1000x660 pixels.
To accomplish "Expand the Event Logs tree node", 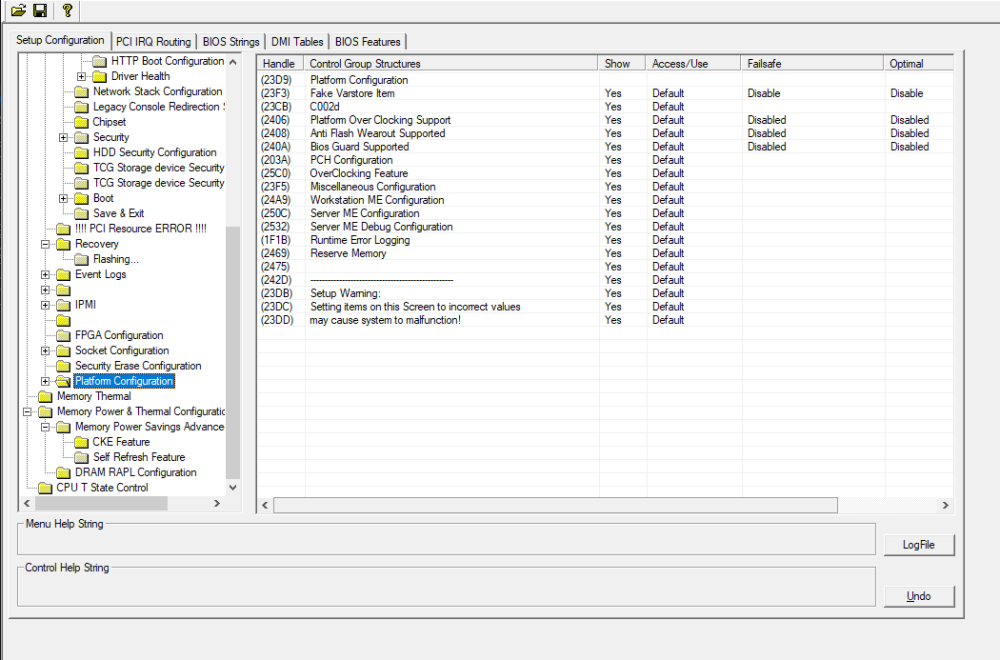I will [x=45, y=275].
